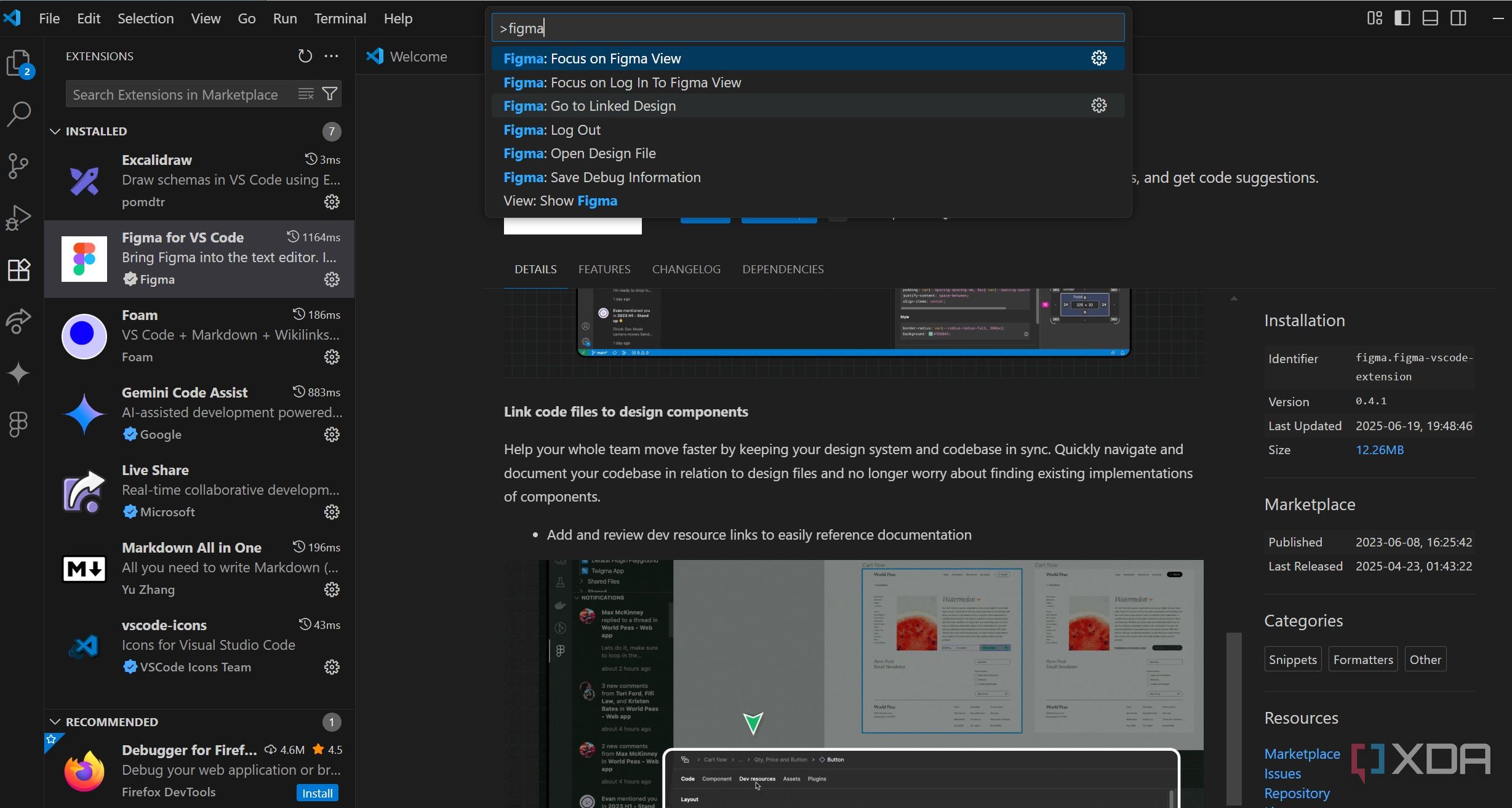Viewport: 1512px width, 808px height.
Task: Open the Explorer view in activity bar
Action: (x=19, y=63)
